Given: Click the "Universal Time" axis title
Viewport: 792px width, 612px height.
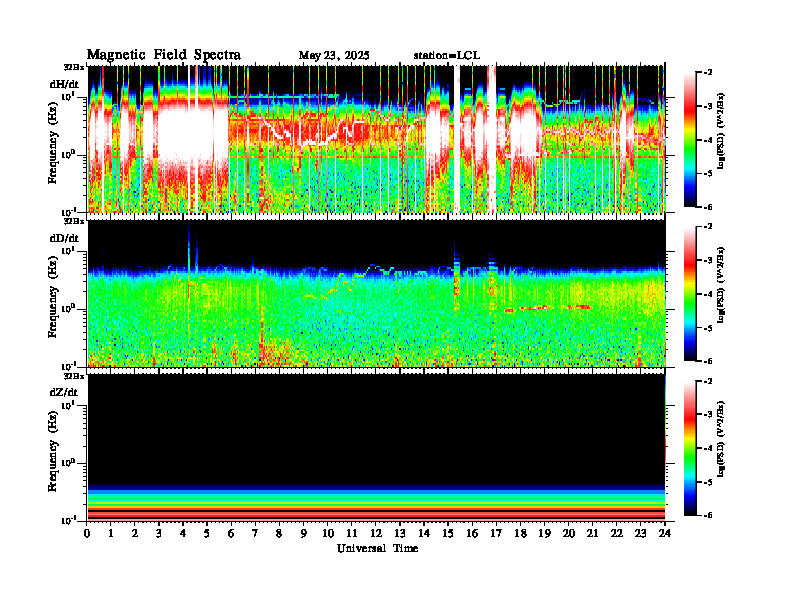Looking at the screenshot, I should 378,548.
